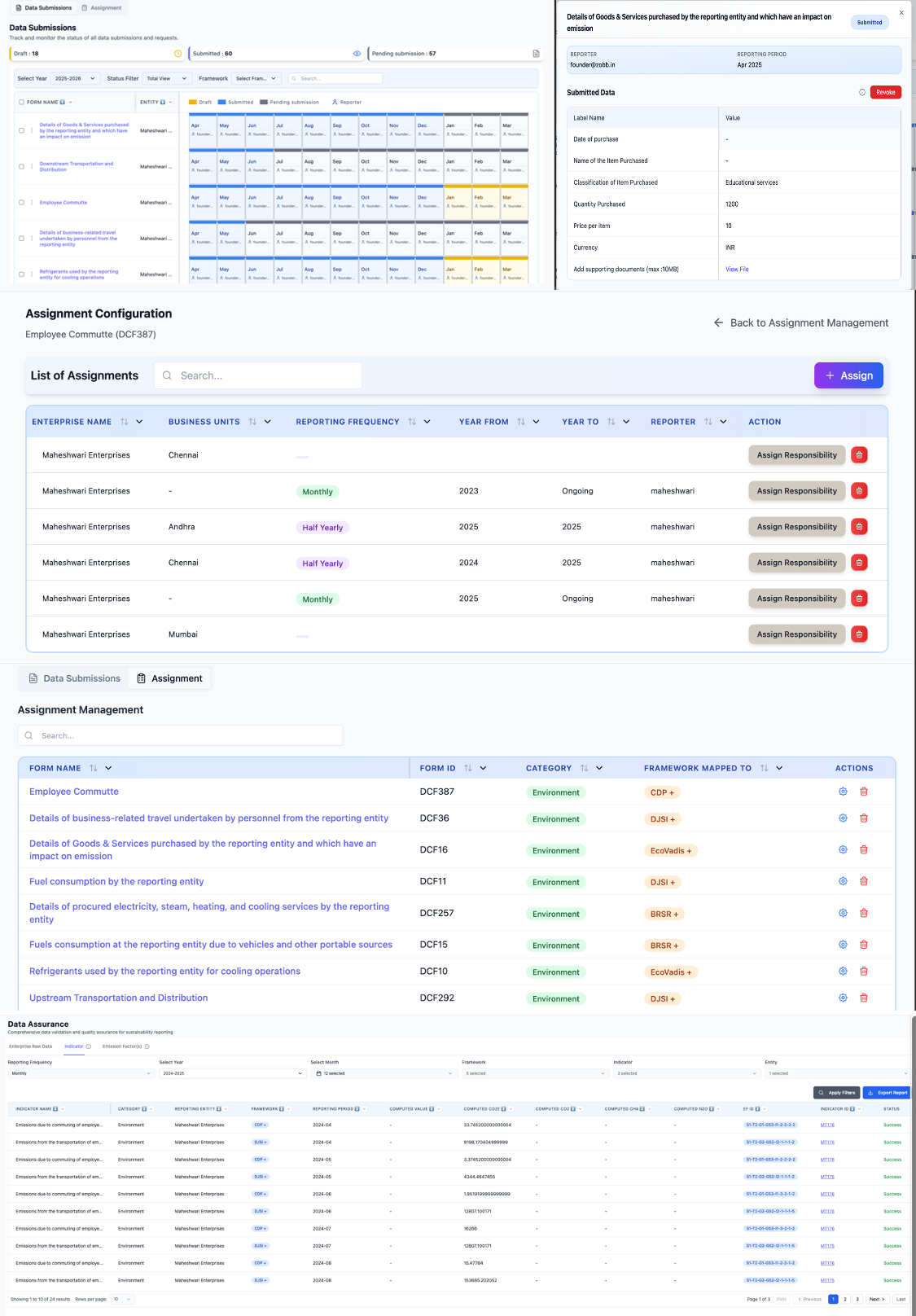Sort by ENTERPRISE NAME using the sort arrows
This screenshot has height=1316, width=916.
125,422
